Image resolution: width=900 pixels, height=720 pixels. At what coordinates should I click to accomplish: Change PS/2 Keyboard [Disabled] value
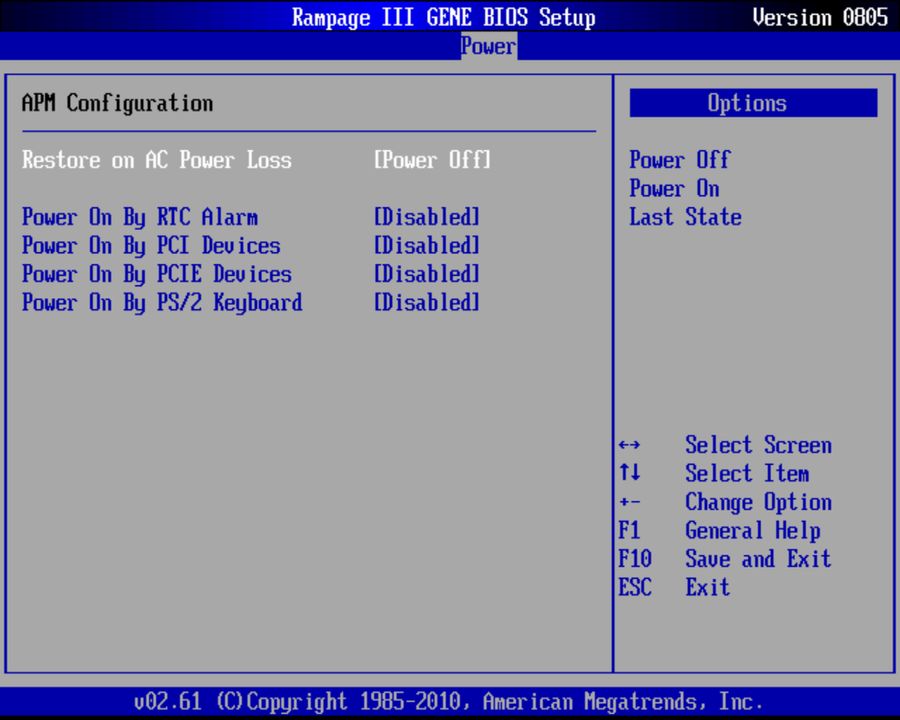pyautogui.click(x=426, y=303)
